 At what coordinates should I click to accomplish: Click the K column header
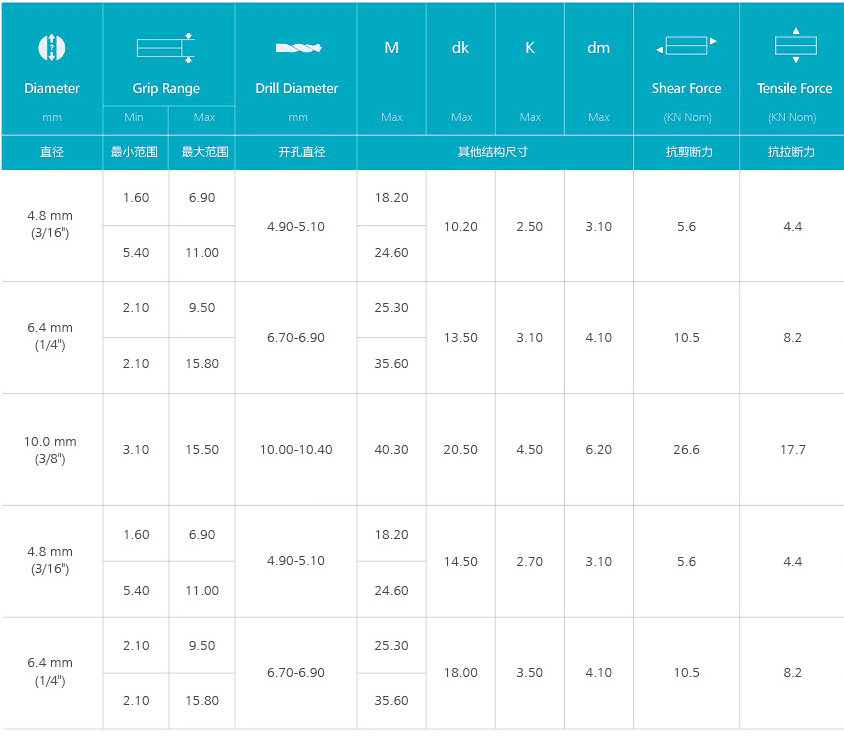(x=530, y=48)
